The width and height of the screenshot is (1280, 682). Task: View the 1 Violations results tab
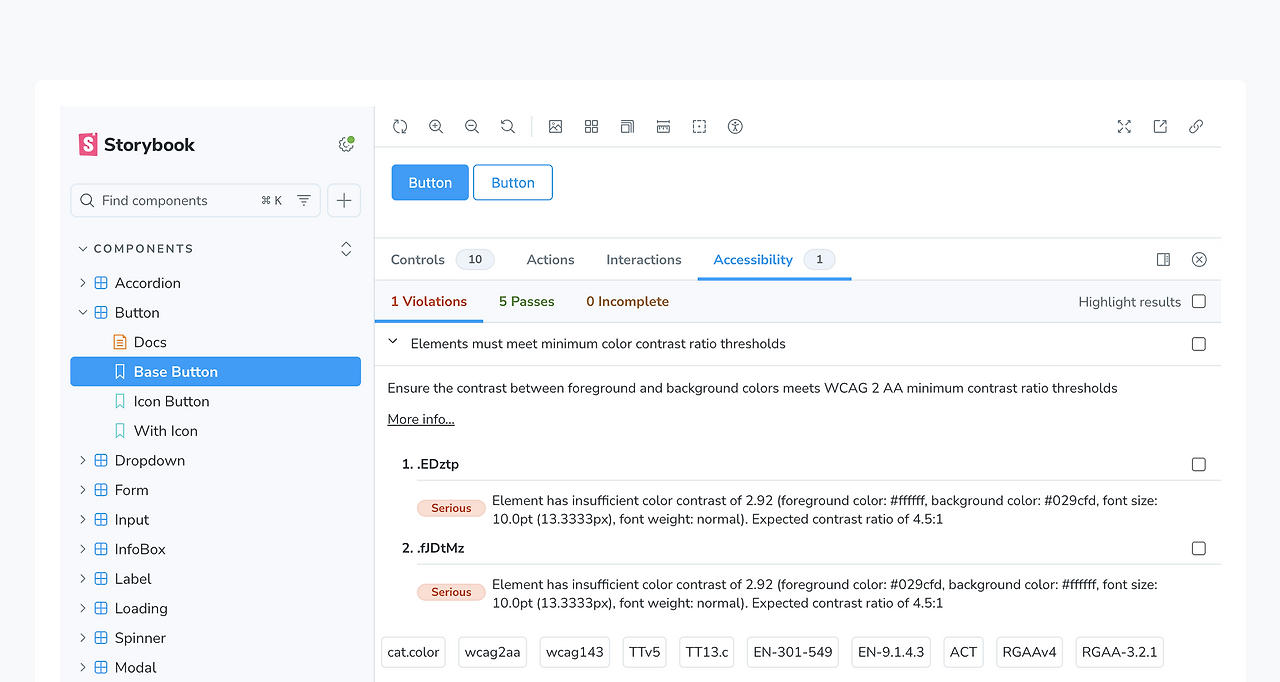tap(429, 301)
